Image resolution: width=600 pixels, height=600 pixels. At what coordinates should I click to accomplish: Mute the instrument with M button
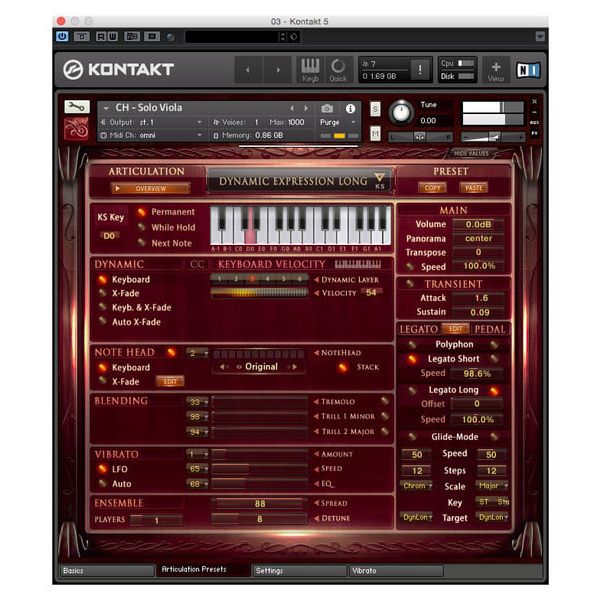pos(375,134)
